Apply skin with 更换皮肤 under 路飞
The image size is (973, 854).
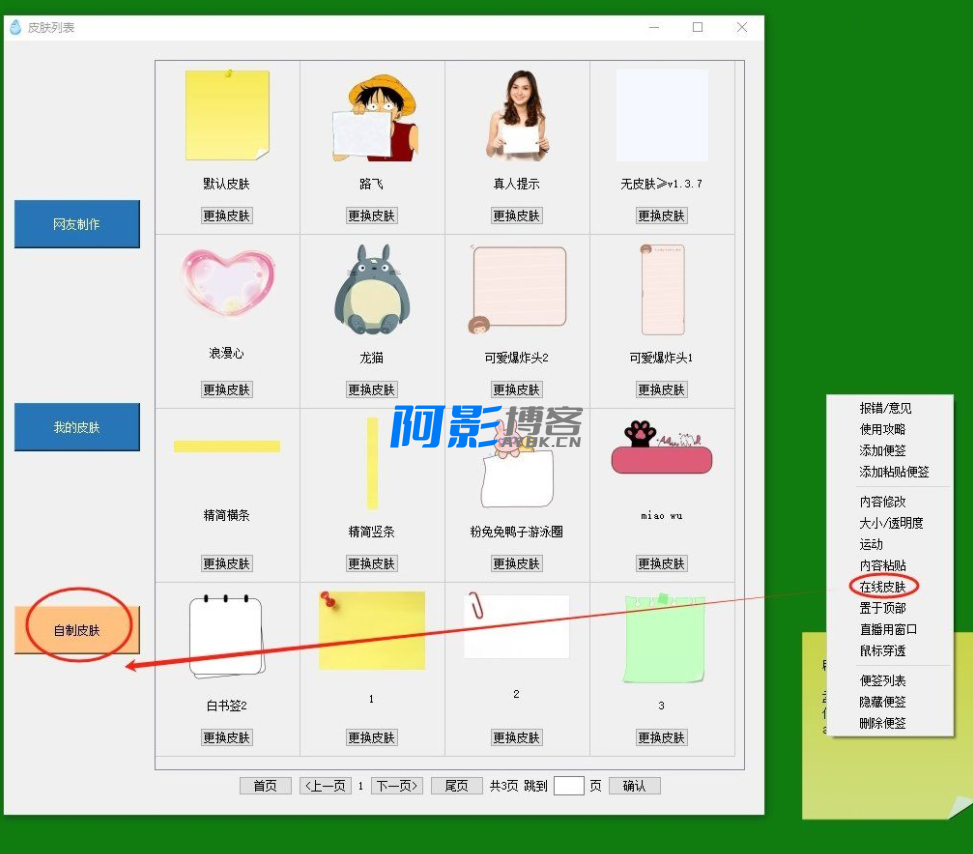[x=372, y=216]
